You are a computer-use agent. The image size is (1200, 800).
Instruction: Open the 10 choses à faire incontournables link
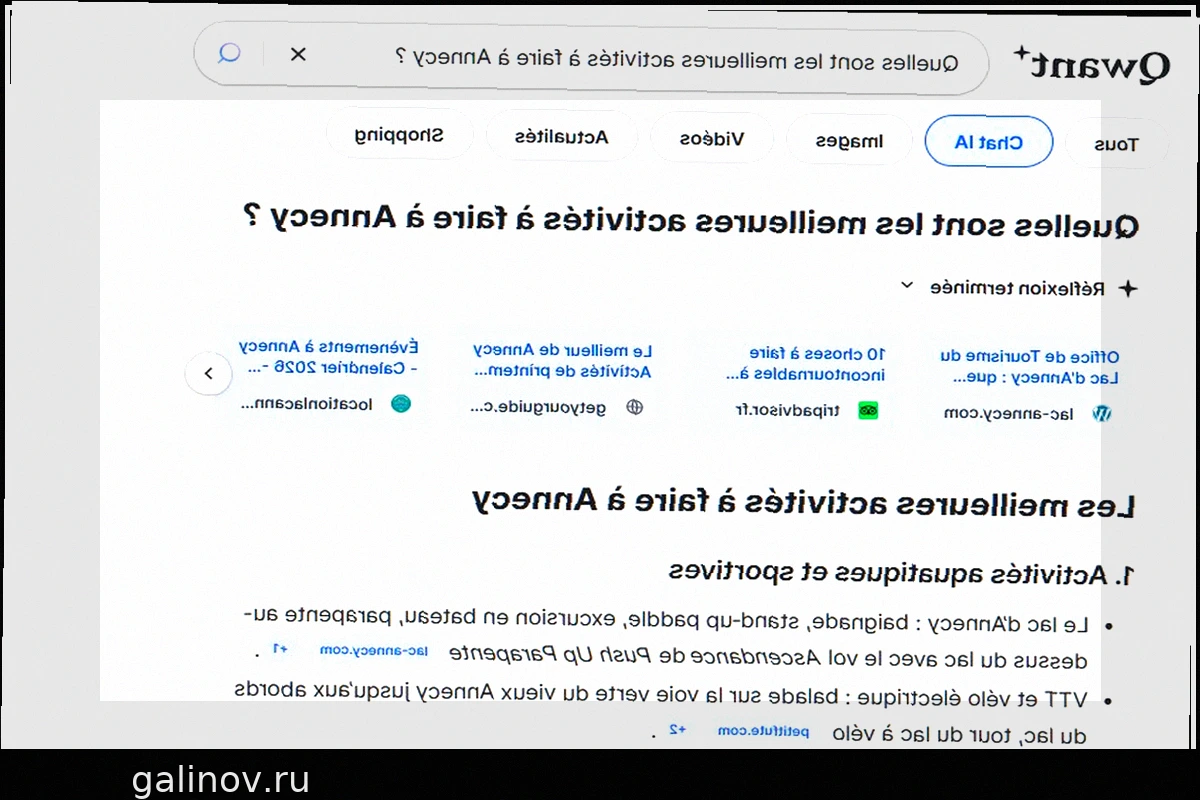point(806,364)
